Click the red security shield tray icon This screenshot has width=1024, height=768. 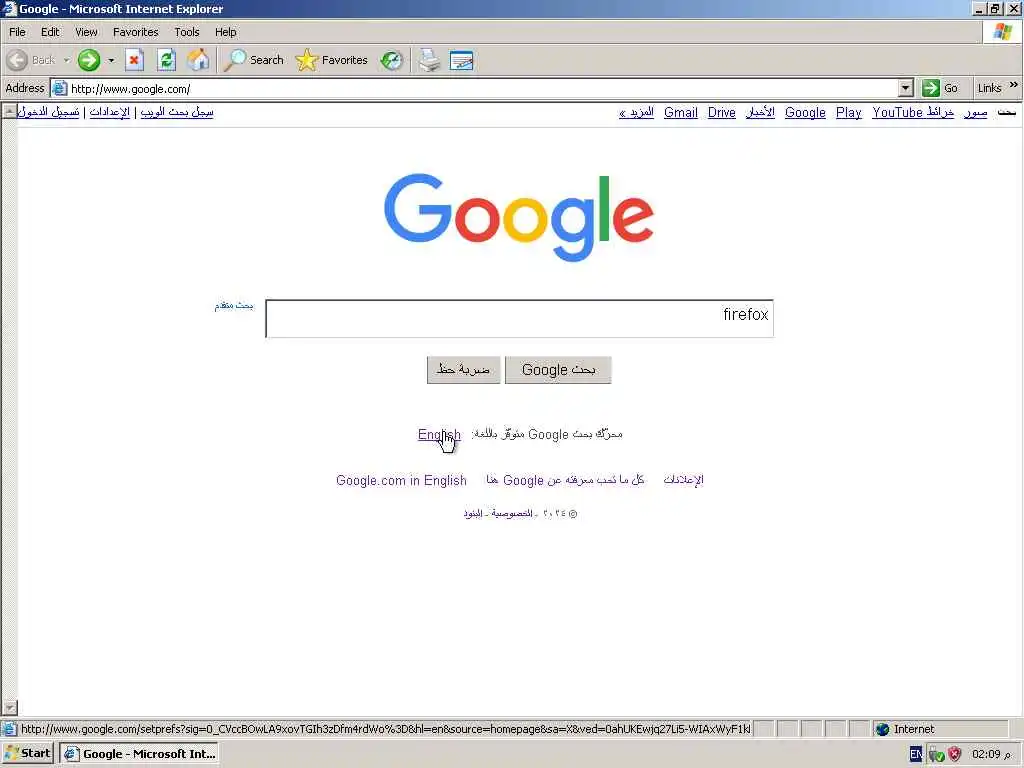[955, 754]
